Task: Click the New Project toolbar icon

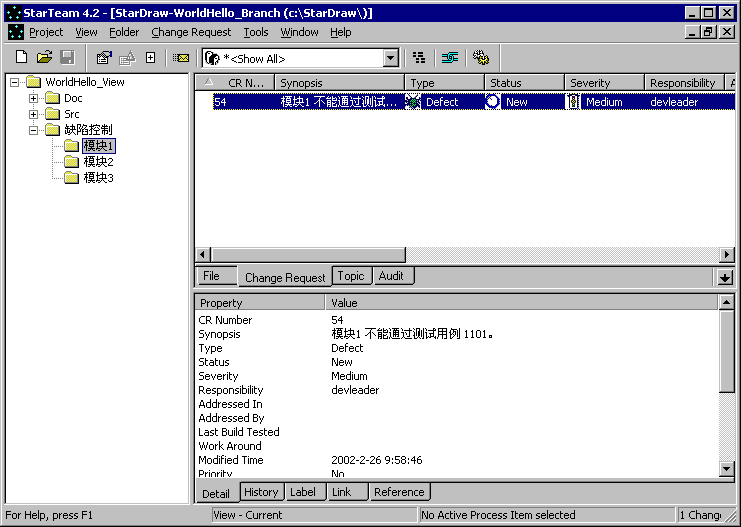Action: pyautogui.click(x=21, y=58)
